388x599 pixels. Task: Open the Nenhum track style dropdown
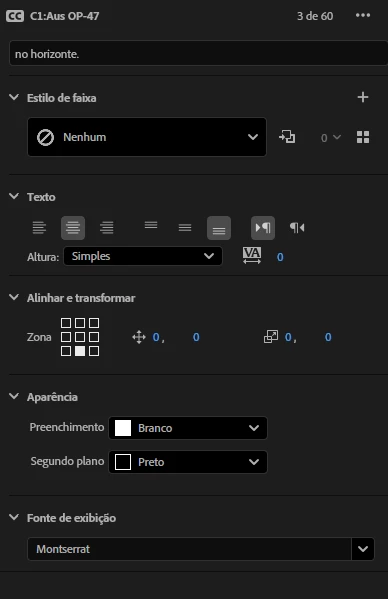tap(147, 137)
